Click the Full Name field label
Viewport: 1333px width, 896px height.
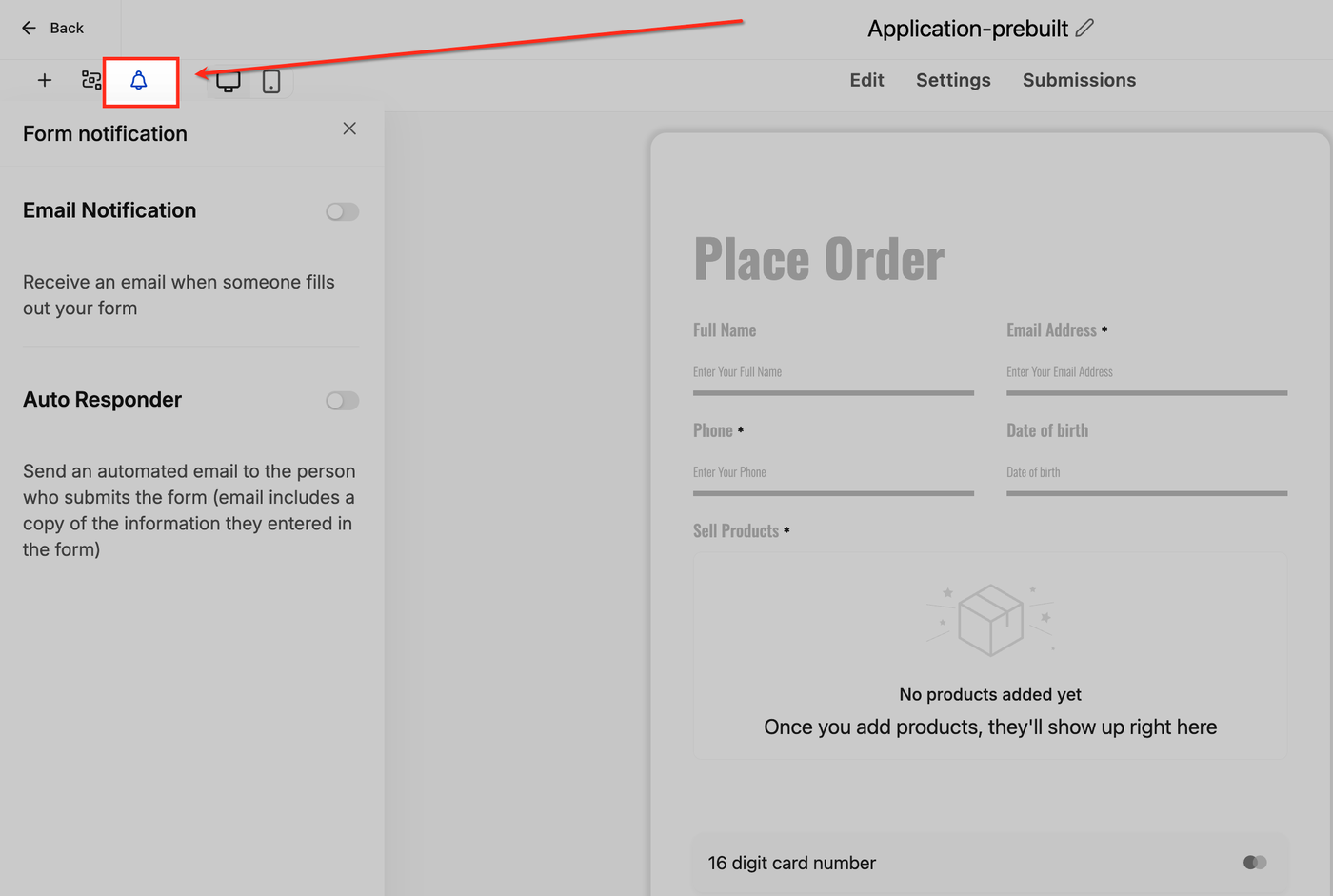pos(725,330)
